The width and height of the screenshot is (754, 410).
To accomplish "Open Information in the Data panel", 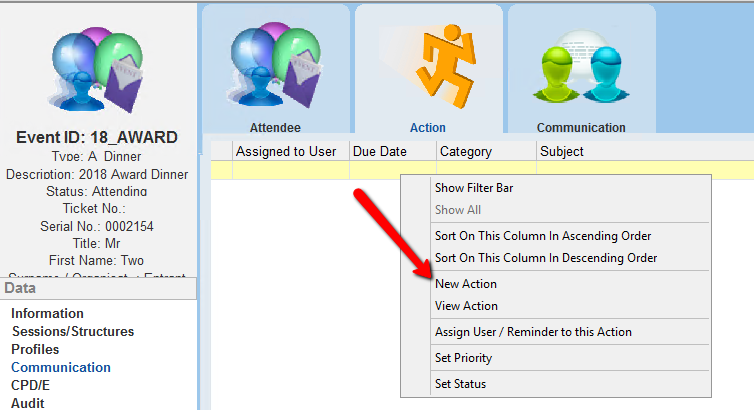I will (x=47, y=314).
